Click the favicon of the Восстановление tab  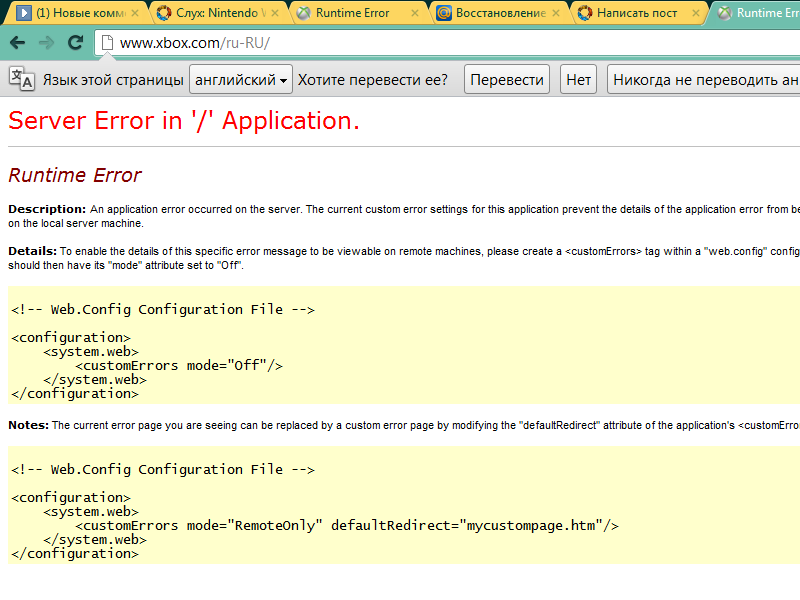coord(444,13)
